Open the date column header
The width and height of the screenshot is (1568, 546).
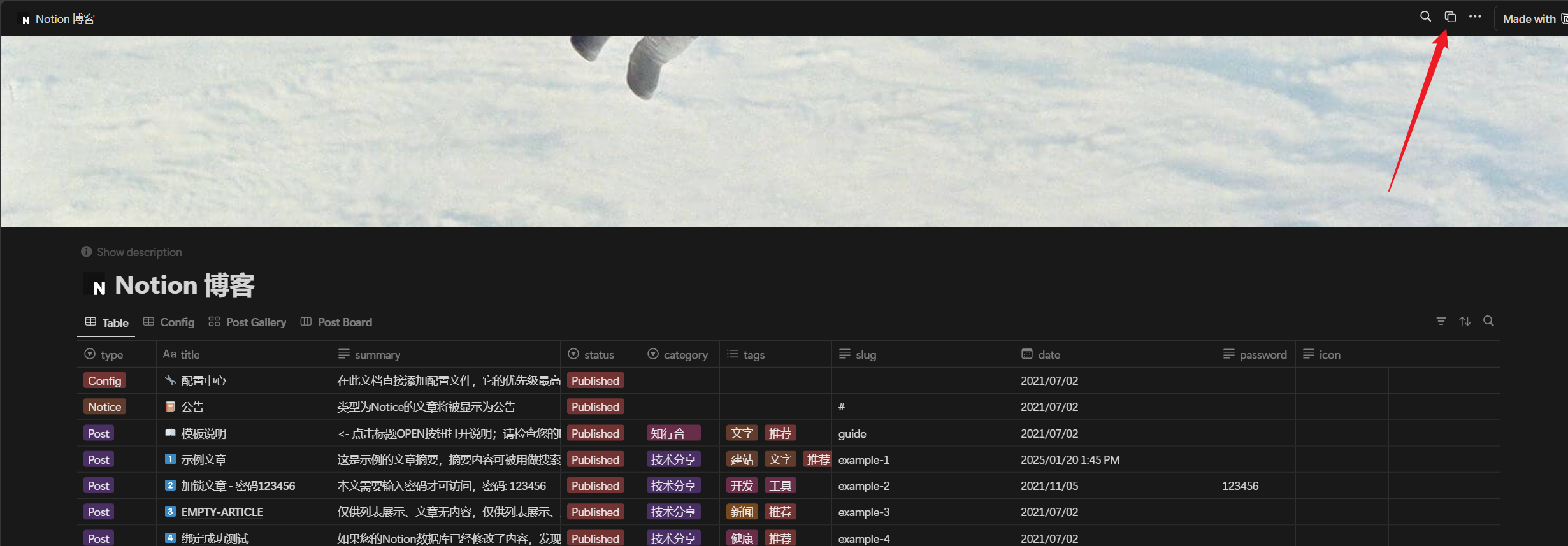coord(1115,354)
